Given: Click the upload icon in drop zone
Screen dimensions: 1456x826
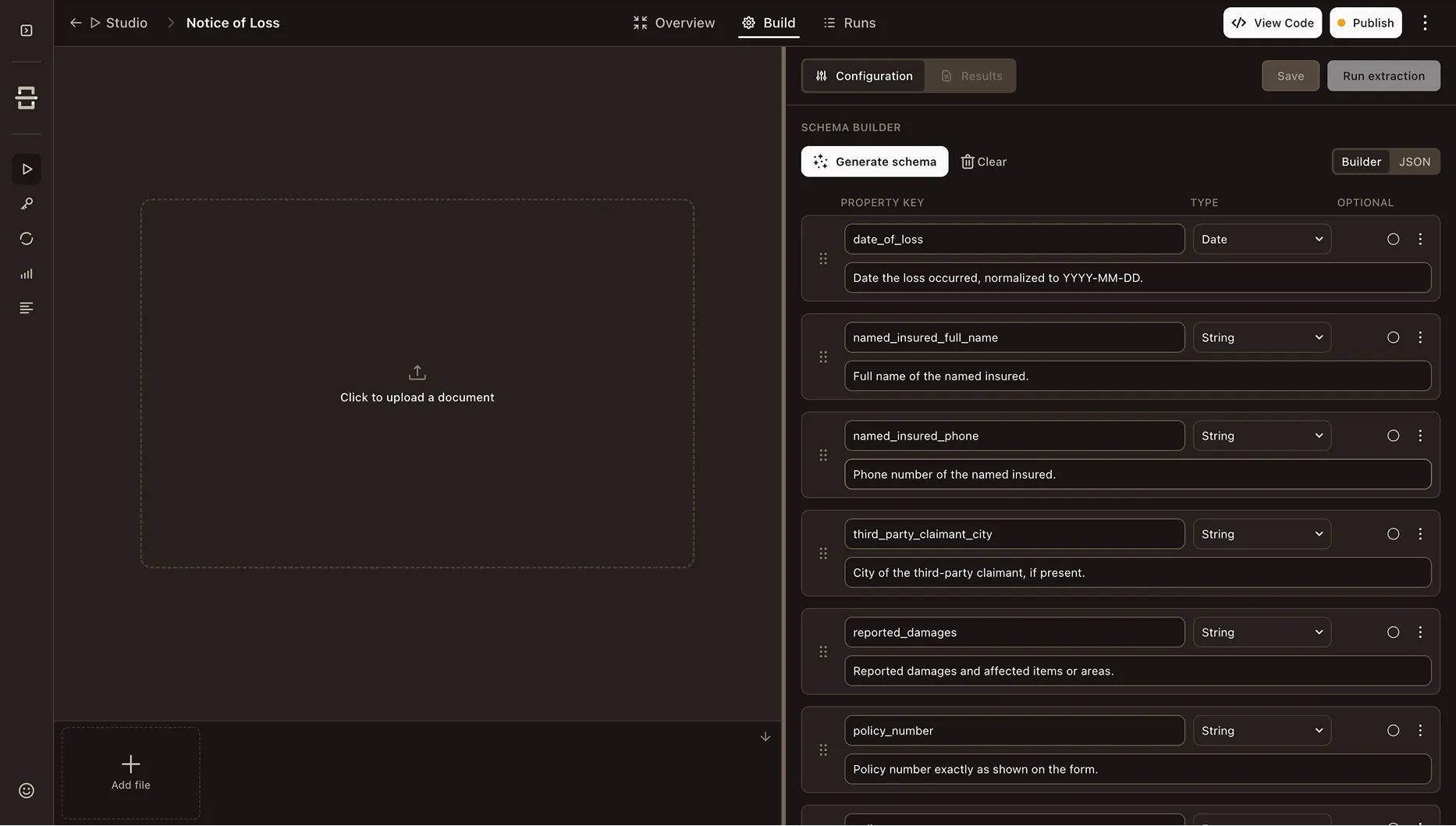Looking at the screenshot, I should point(417,372).
